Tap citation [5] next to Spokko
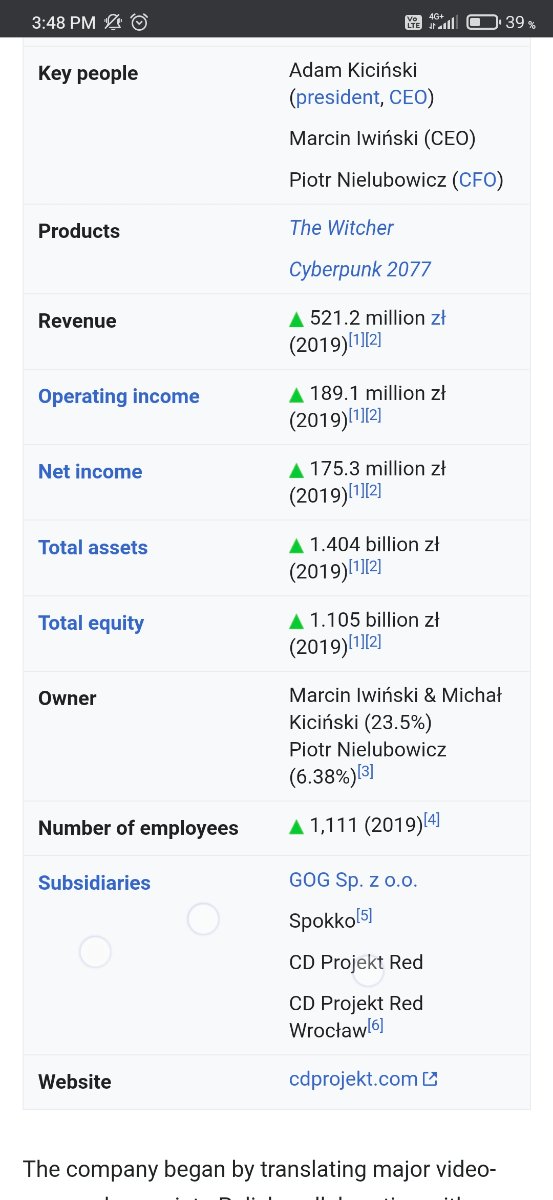 (364, 915)
